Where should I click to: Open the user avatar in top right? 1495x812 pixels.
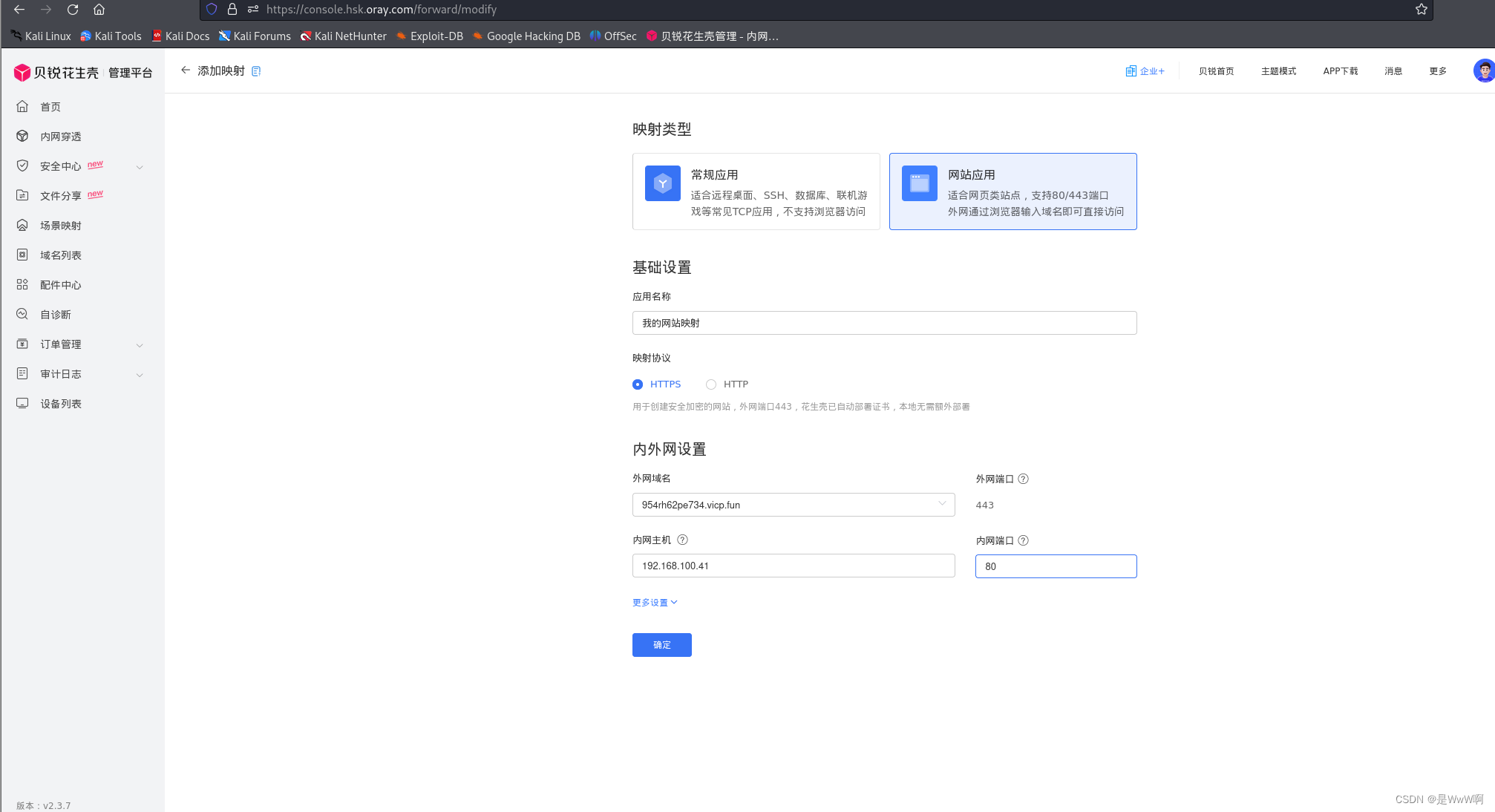point(1483,71)
